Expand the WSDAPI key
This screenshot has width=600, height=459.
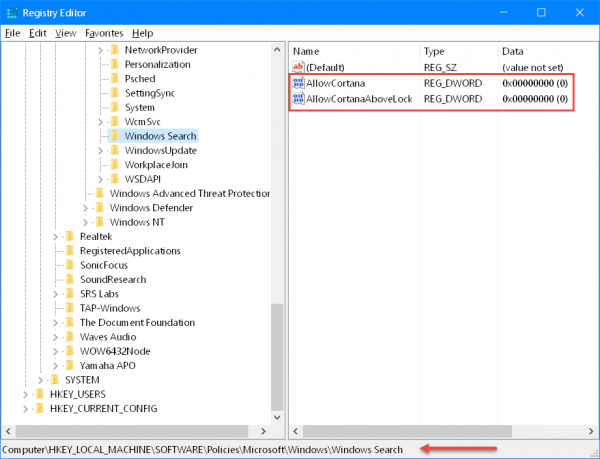coord(100,179)
